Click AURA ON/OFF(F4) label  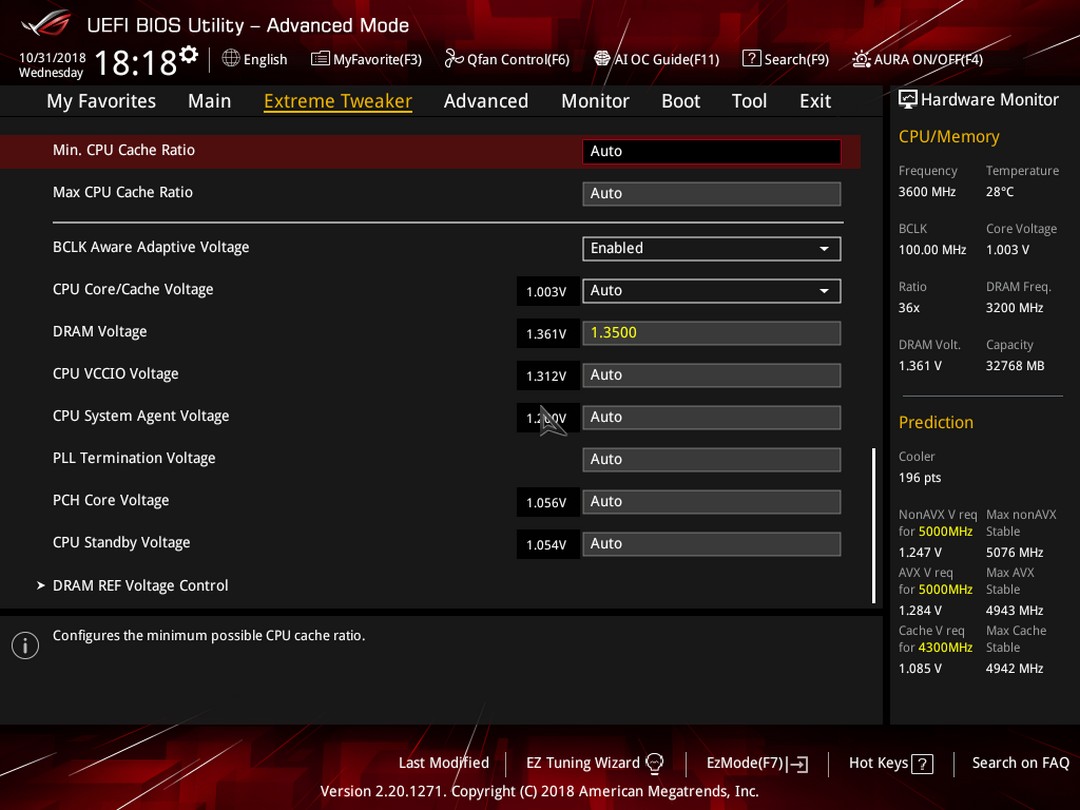(x=928, y=59)
